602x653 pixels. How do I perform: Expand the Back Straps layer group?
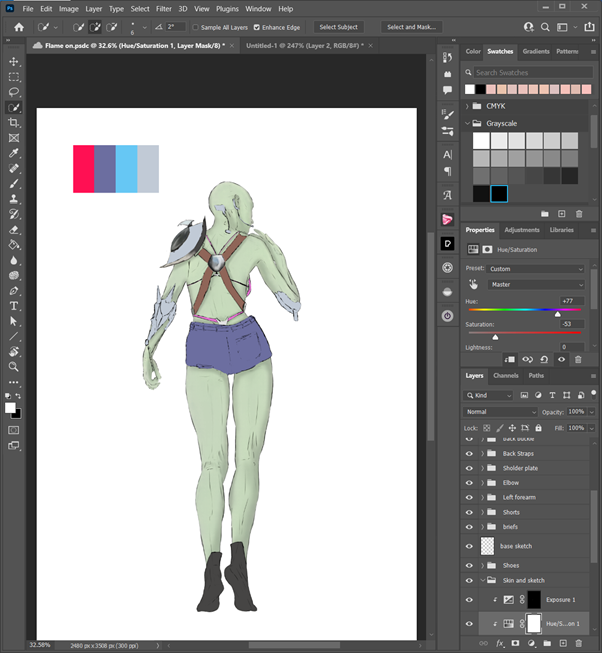[482, 454]
